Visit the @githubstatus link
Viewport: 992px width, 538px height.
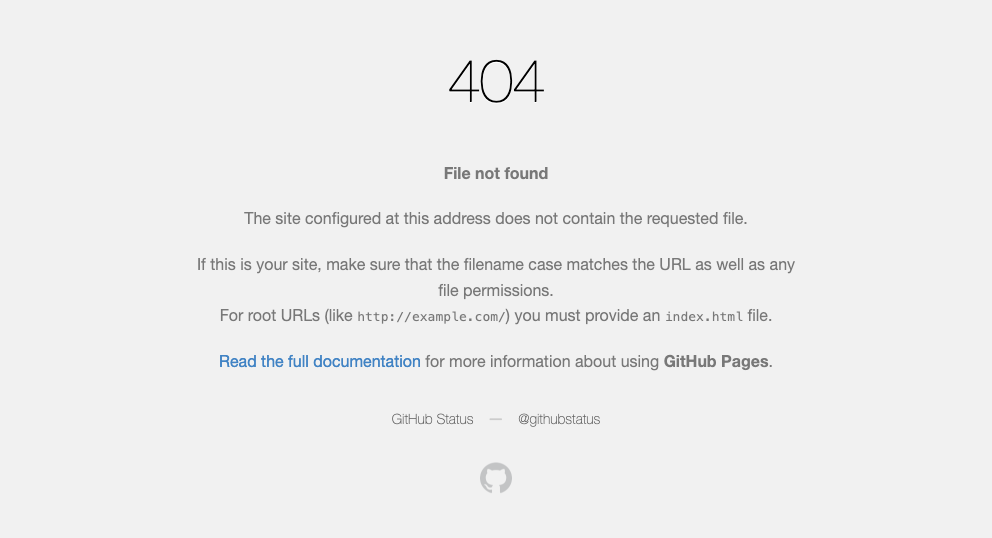click(x=559, y=419)
